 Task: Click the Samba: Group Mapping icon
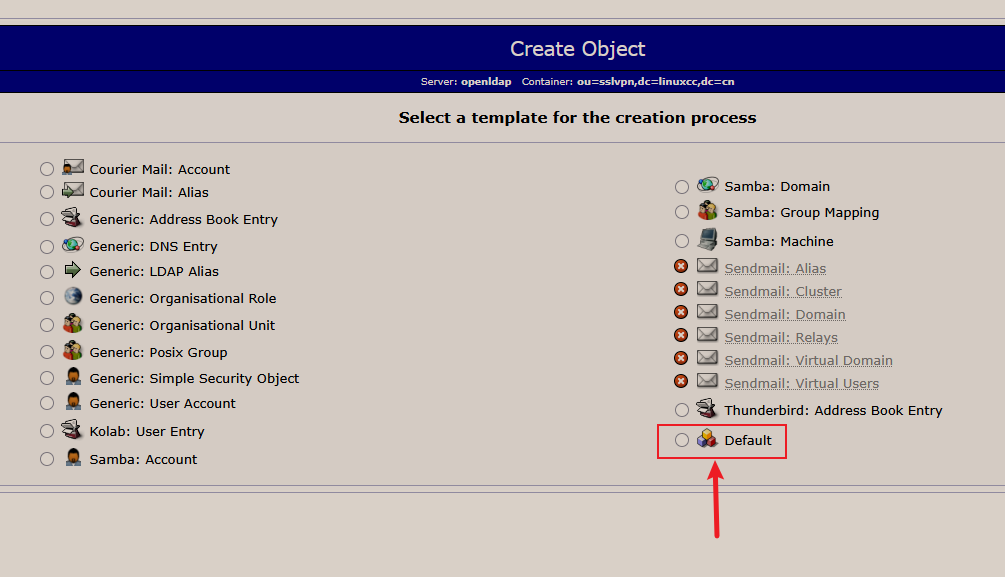click(708, 210)
